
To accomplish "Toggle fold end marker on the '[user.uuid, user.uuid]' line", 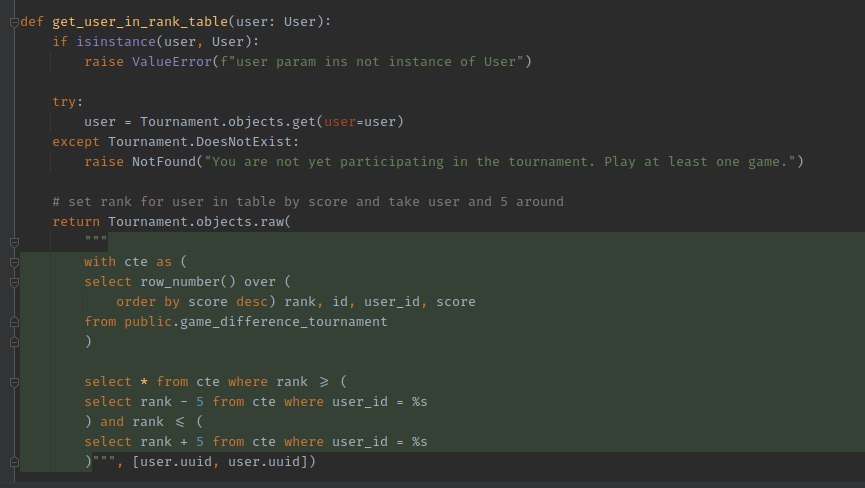I will pos(14,462).
